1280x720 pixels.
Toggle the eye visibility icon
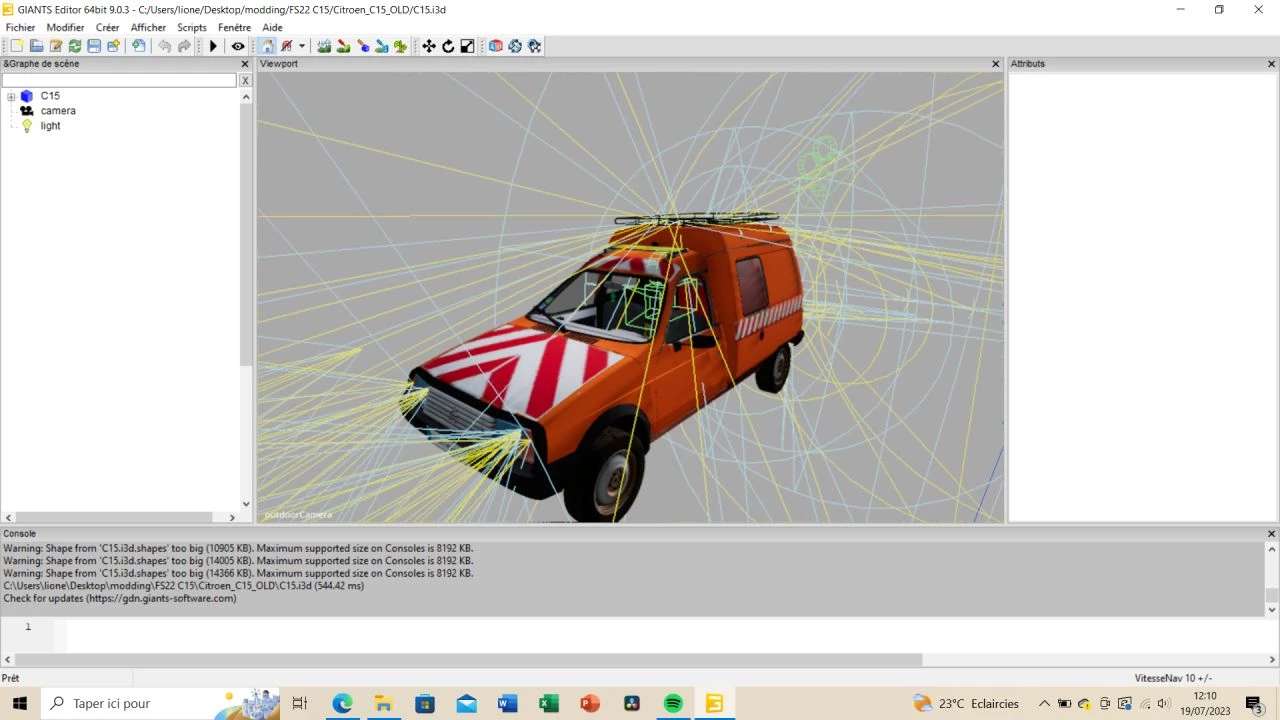click(238, 46)
